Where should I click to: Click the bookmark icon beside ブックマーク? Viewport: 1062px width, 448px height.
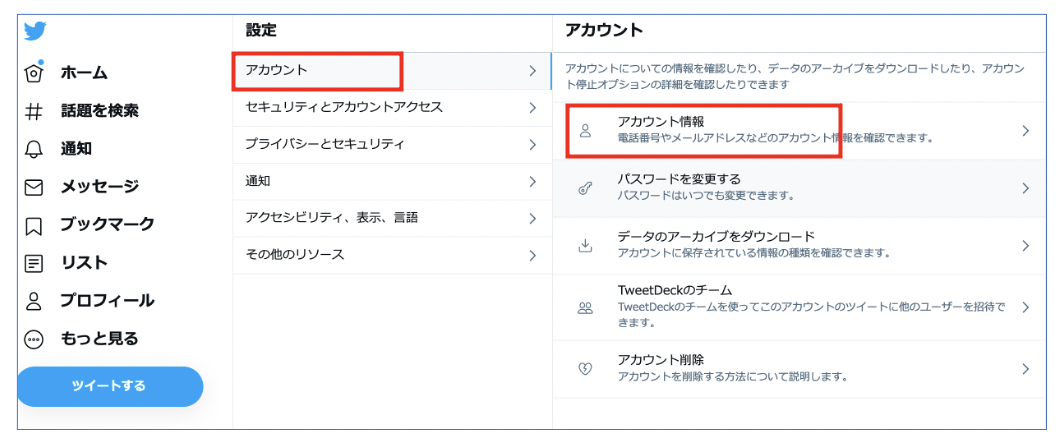[x=34, y=225]
